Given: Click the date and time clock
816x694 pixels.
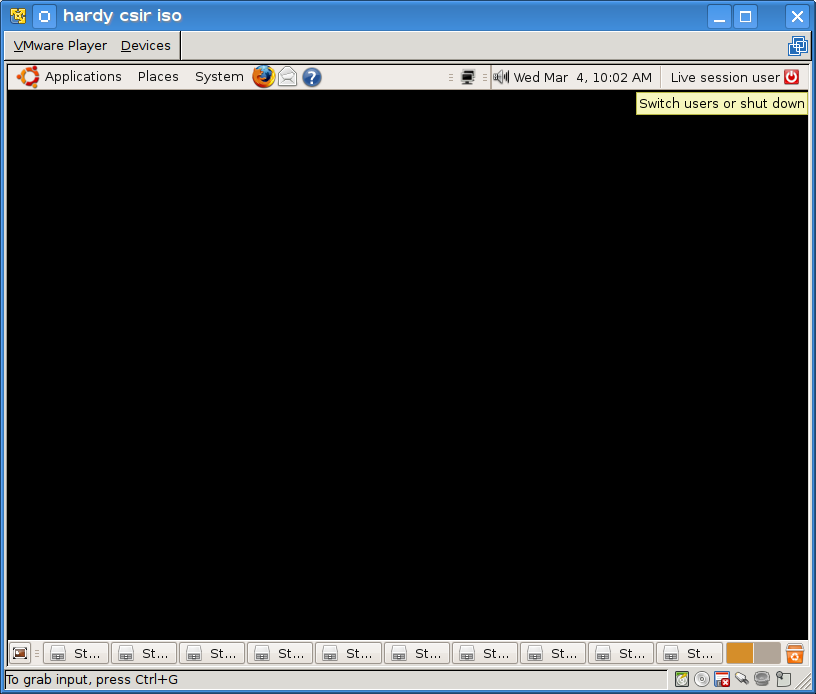Looking at the screenshot, I should coord(582,77).
